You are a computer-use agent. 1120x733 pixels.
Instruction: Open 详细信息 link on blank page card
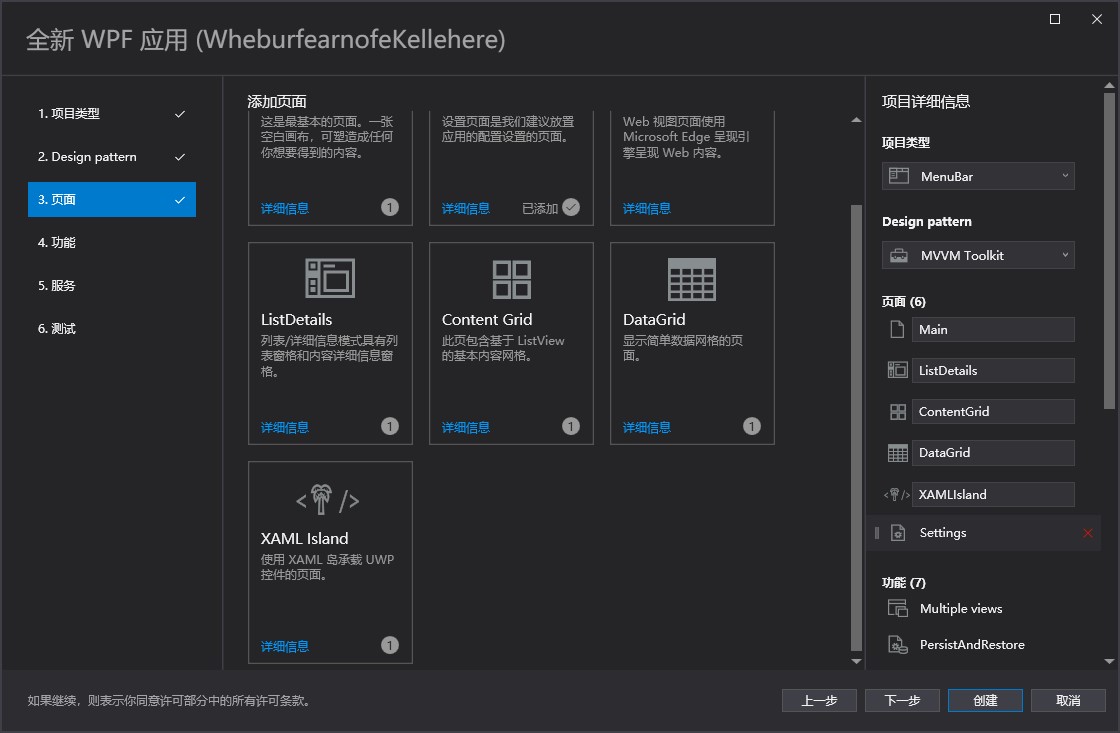pos(284,209)
